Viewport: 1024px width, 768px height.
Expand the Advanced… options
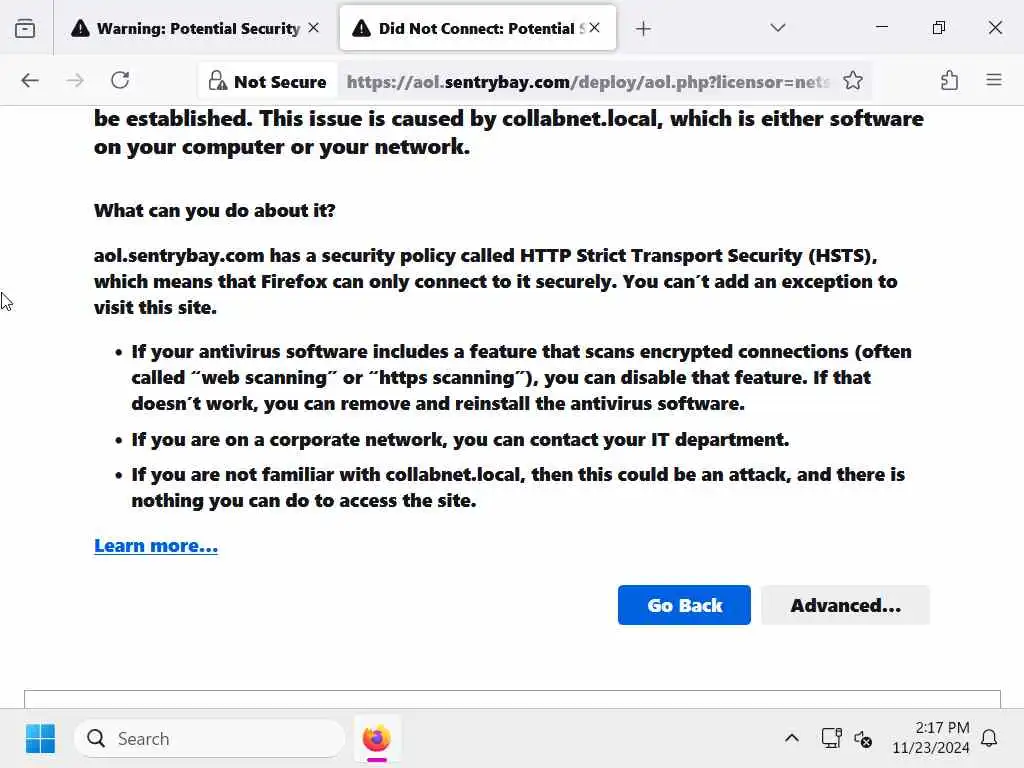[x=845, y=605]
